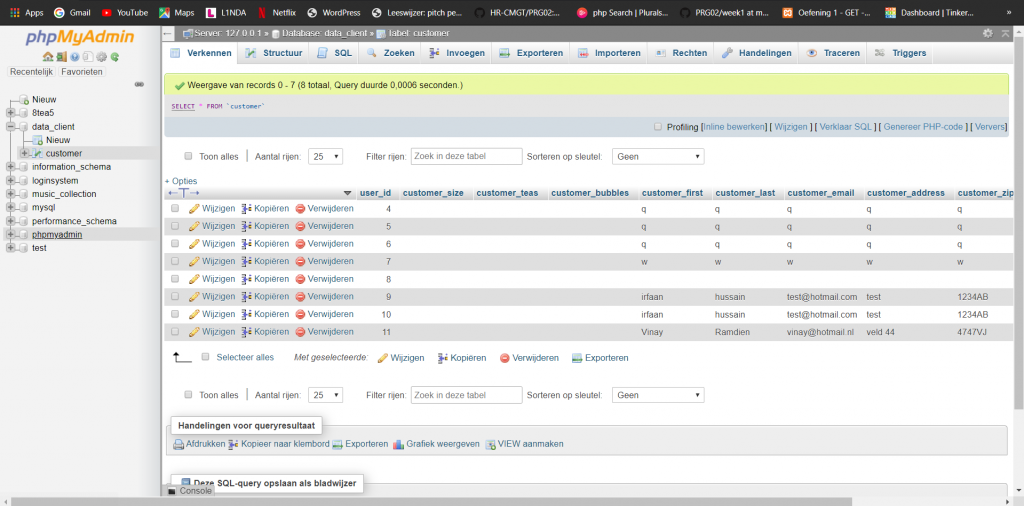
Task: Click the Inline bewerken link
Action: [734, 127]
